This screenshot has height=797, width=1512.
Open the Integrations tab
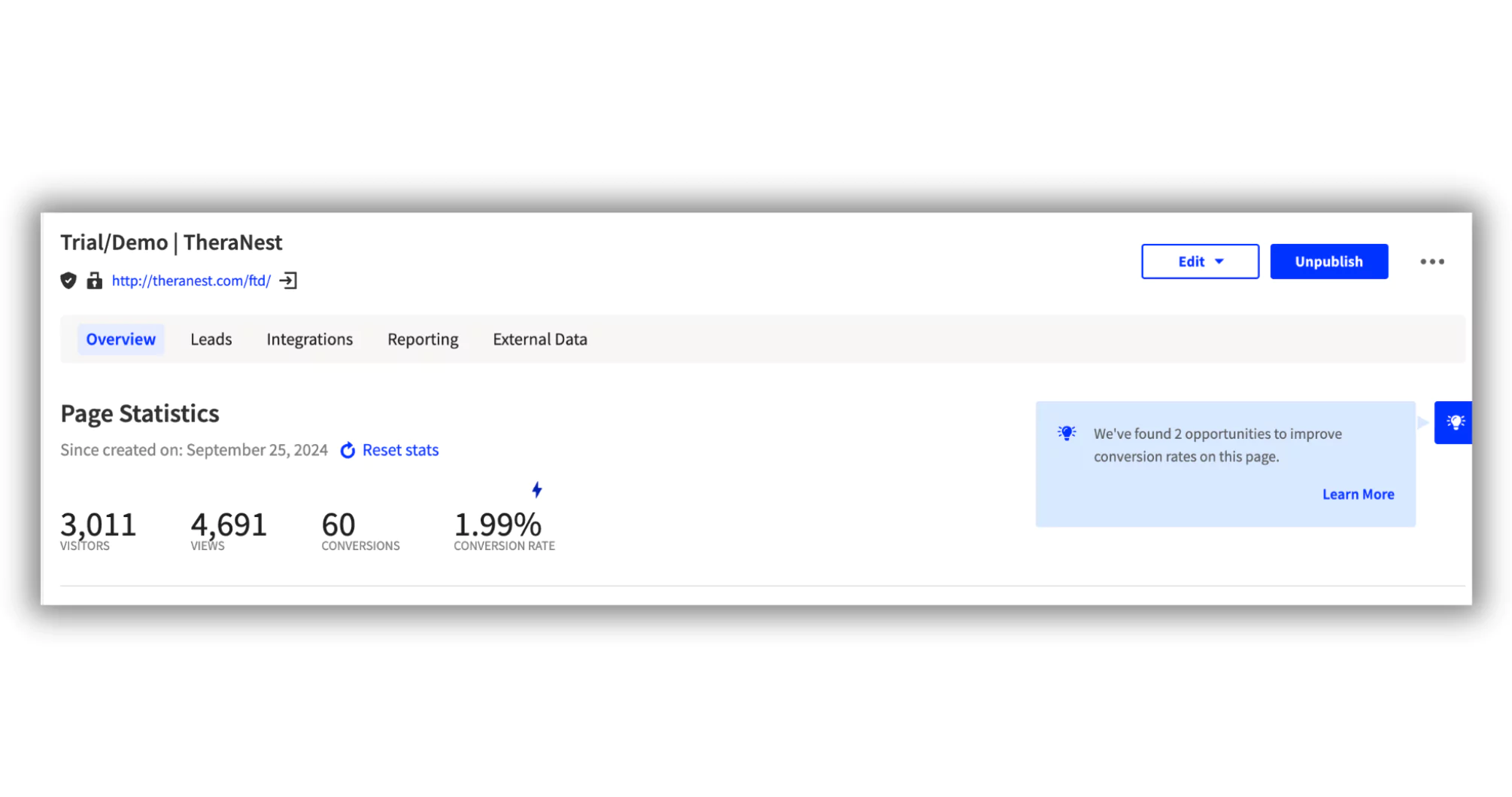pyautogui.click(x=309, y=339)
